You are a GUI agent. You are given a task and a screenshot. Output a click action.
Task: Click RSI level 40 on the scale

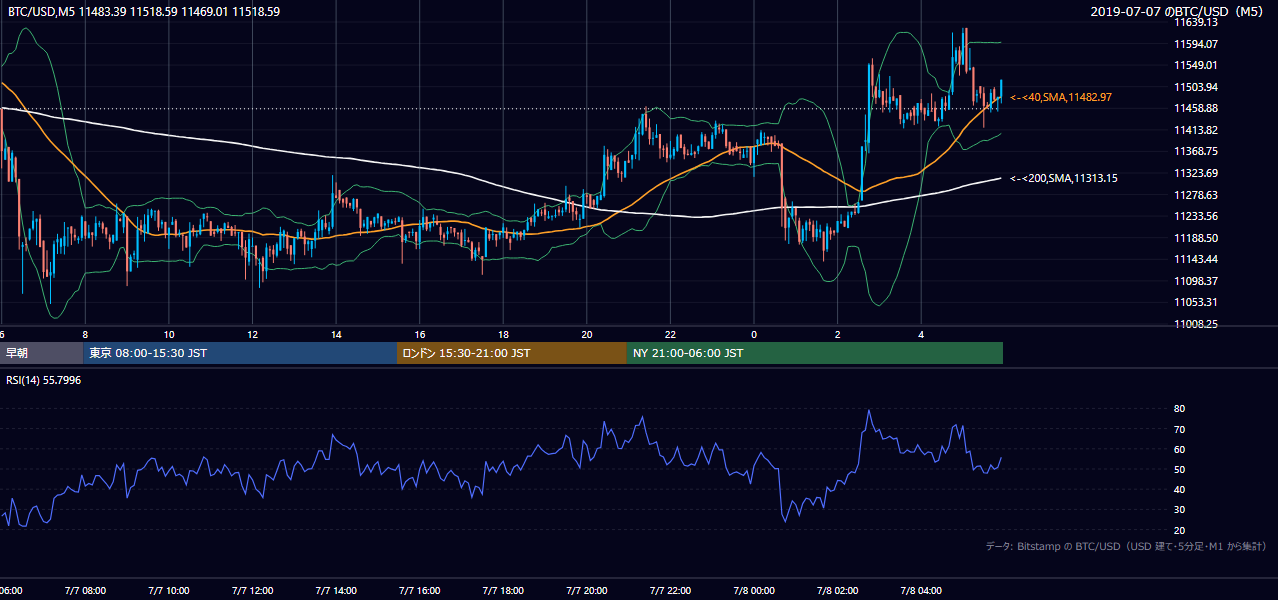(x=1180, y=489)
